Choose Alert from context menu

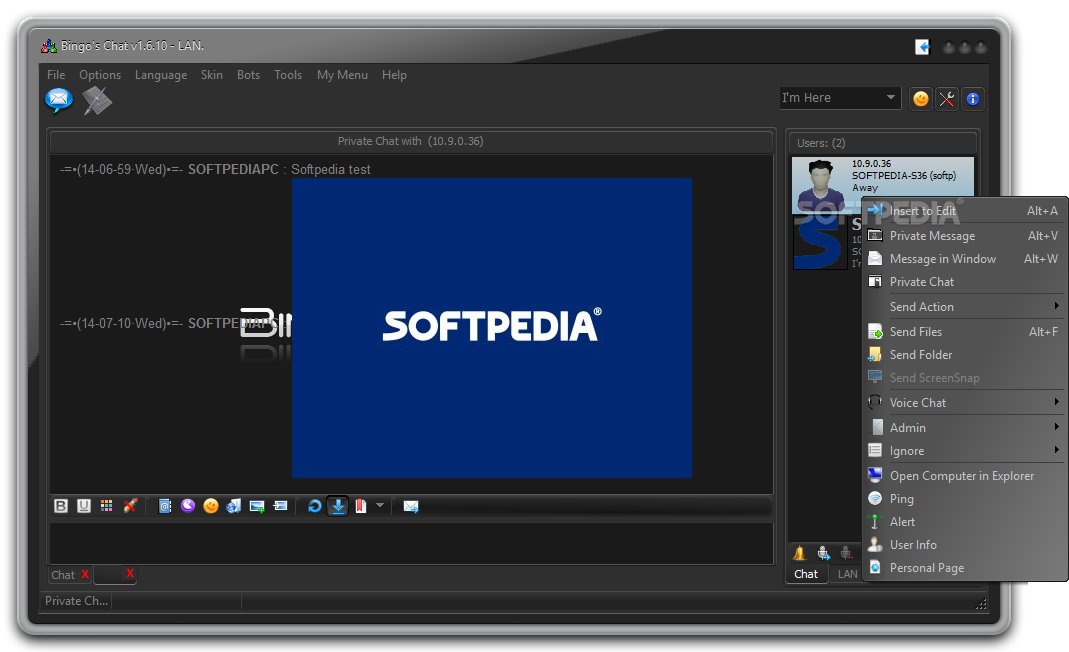click(x=964, y=522)
